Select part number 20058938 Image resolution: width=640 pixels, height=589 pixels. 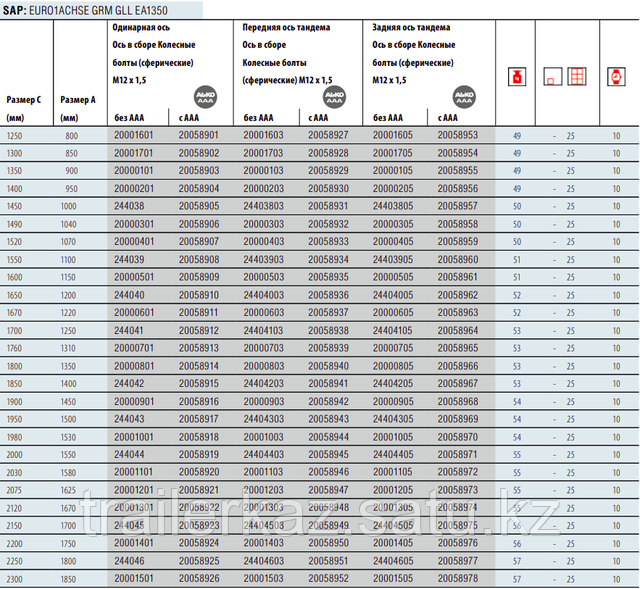coord(328,331)
